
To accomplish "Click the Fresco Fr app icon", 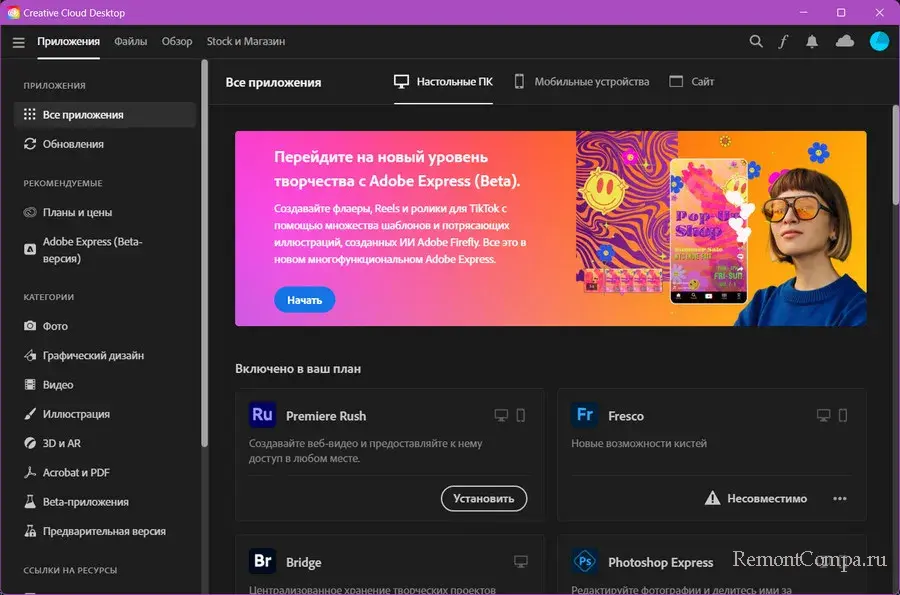I will [x=585, y=414].
